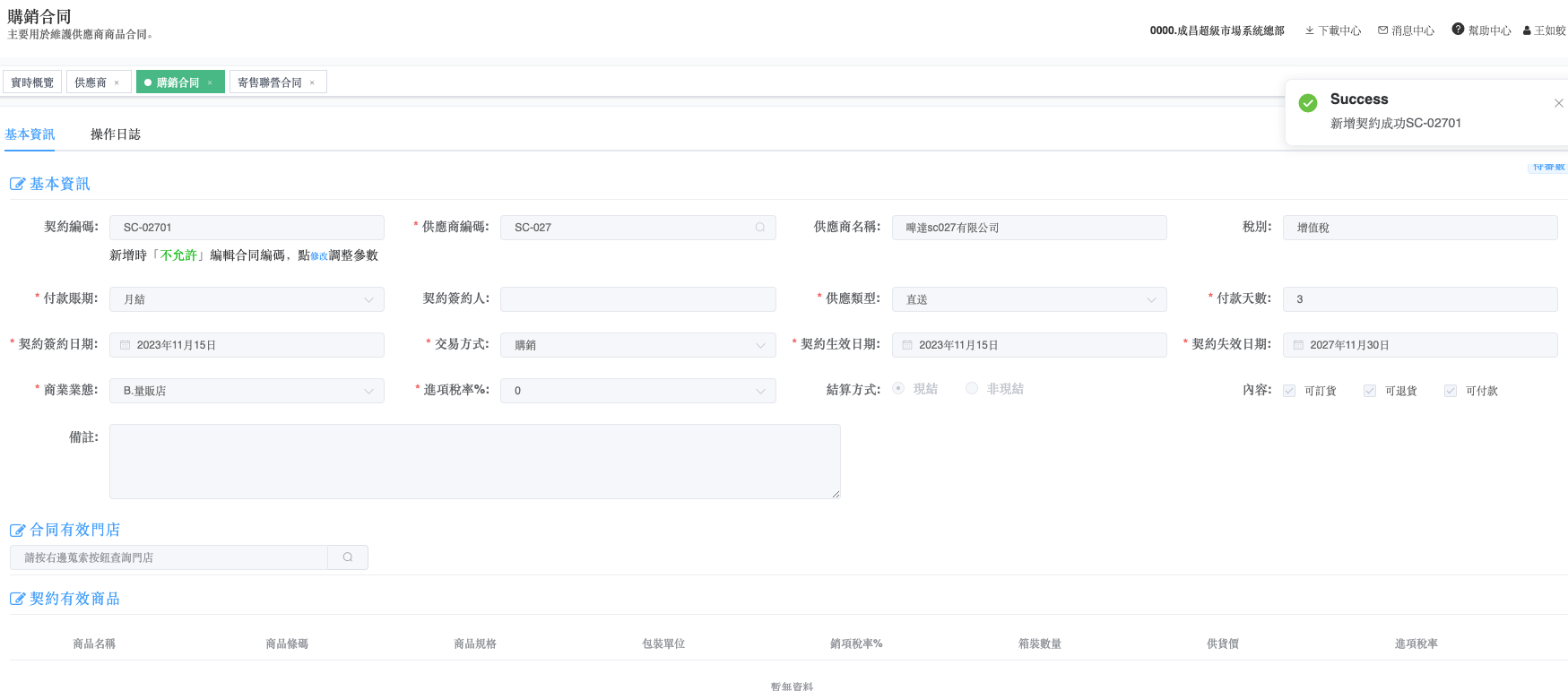1568x691 pixels.
Task: Open the 寄售聯營合同 tab
Action: point(270,82)
